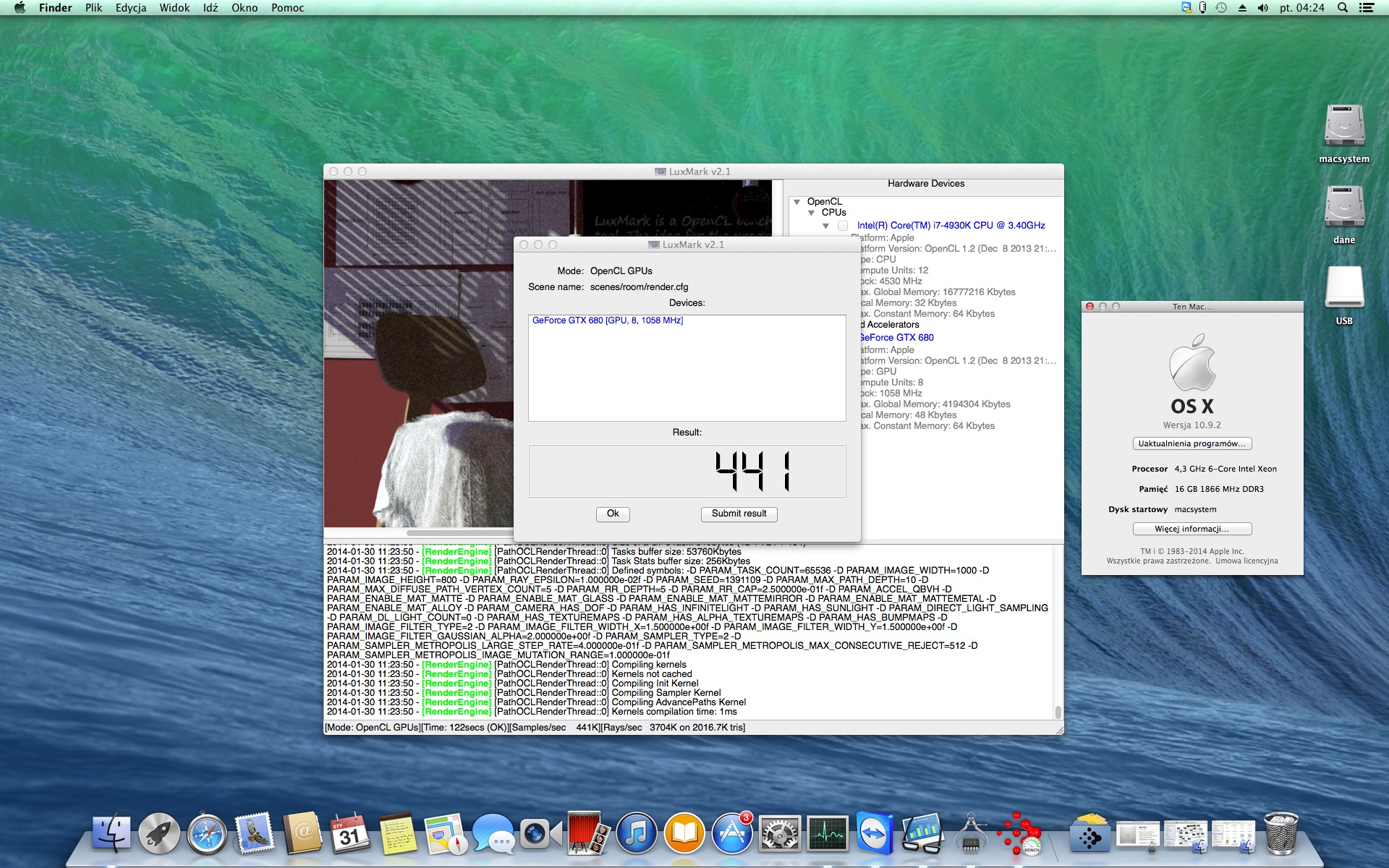
Task: Open System Information caliper icon in dock
Action: tap(971, 834)
